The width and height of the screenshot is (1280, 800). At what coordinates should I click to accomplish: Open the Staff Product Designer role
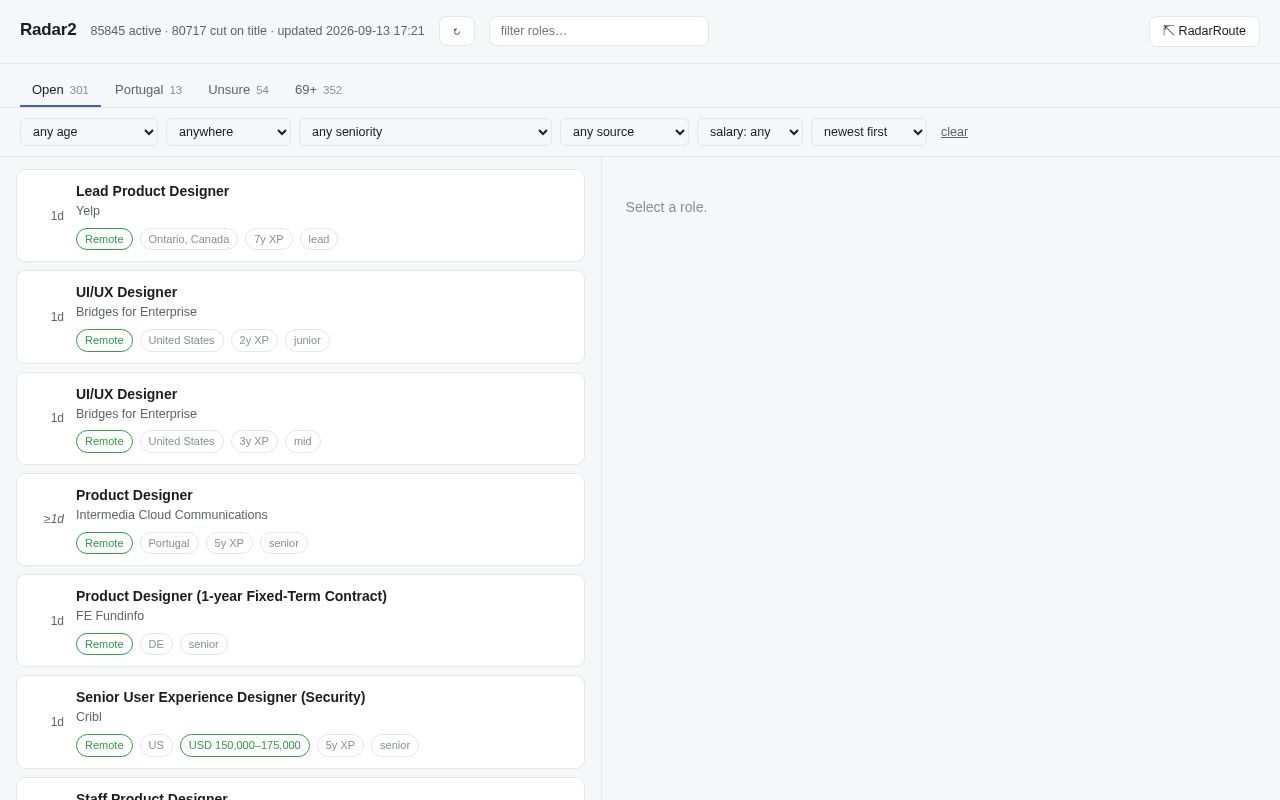(x=300, y=789)
